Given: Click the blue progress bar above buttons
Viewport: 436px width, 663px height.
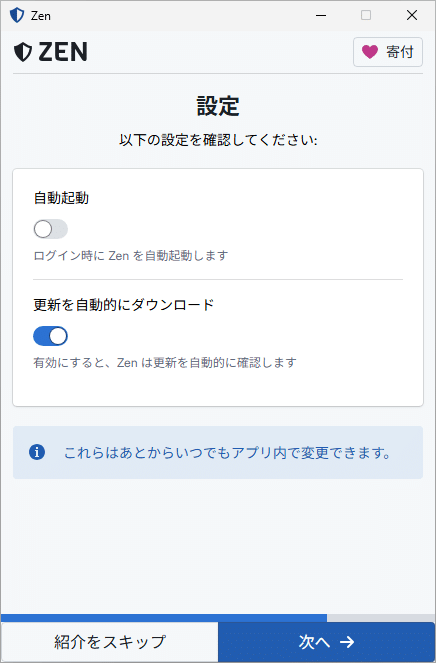Looking at the screenshot, I should coord(164,618).
